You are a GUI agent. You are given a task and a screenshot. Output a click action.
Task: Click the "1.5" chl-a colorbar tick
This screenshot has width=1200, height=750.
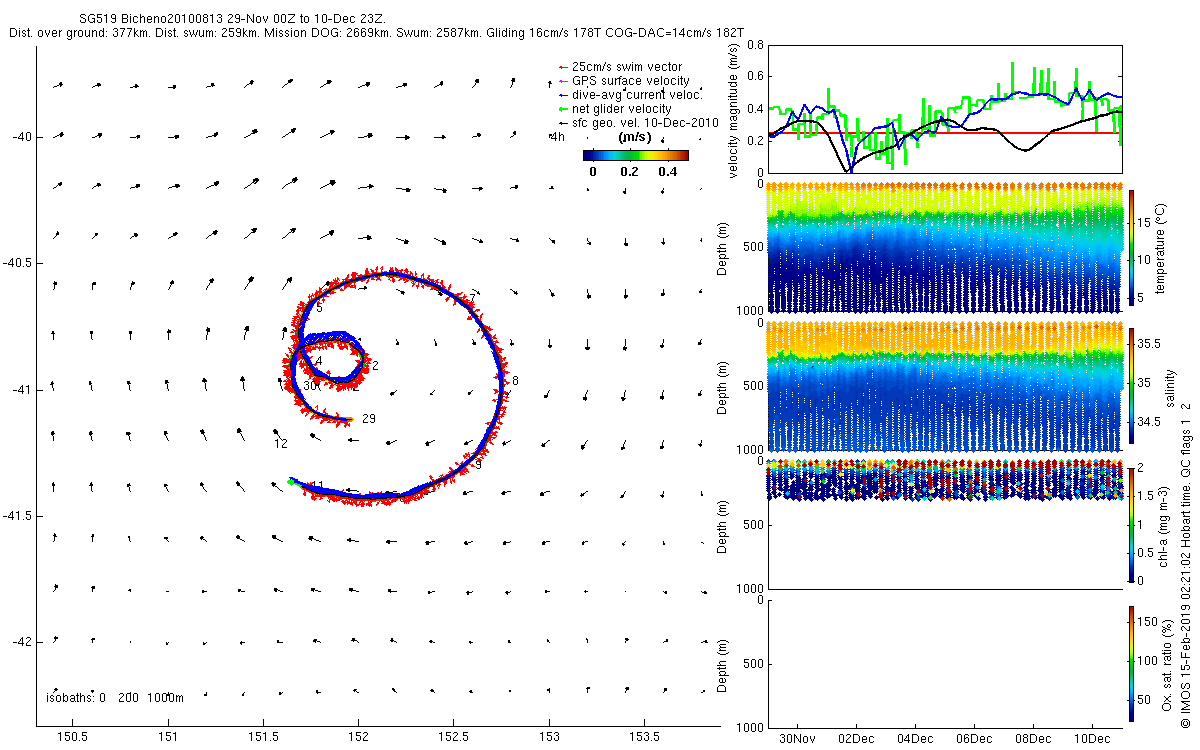(x=1148, y=495)
